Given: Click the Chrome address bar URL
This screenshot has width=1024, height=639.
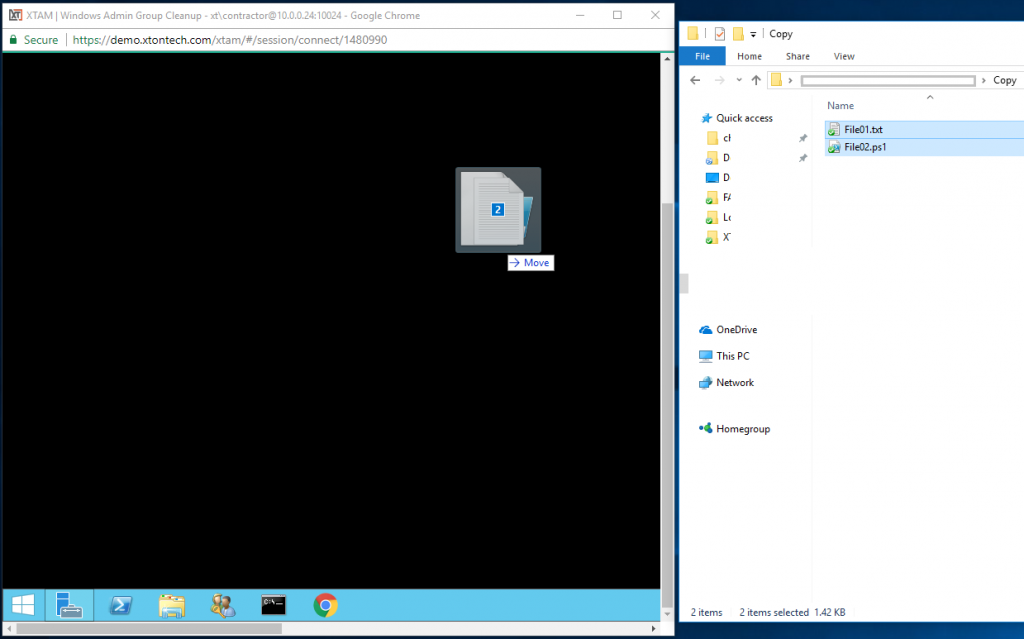Looking at the screenshot, I should 230,40.
